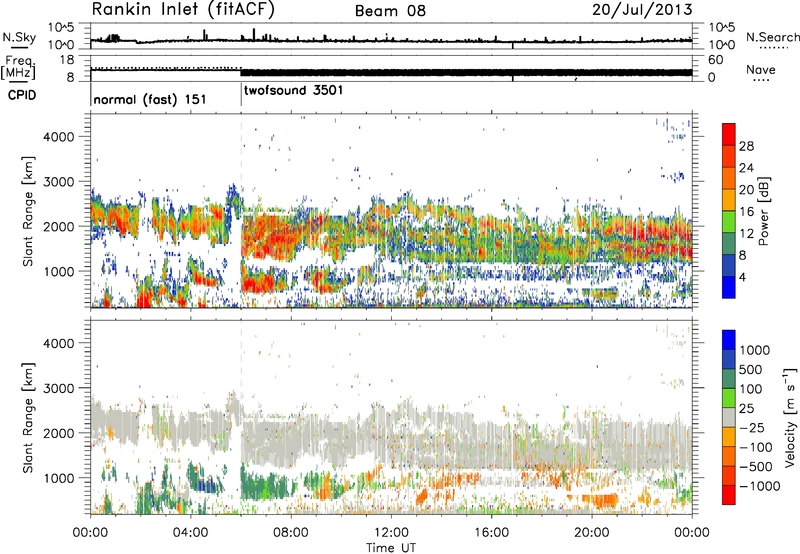Click the '18' frequency axis value
The height and width of the screenshot is (554, 800).
pos(67,60)
